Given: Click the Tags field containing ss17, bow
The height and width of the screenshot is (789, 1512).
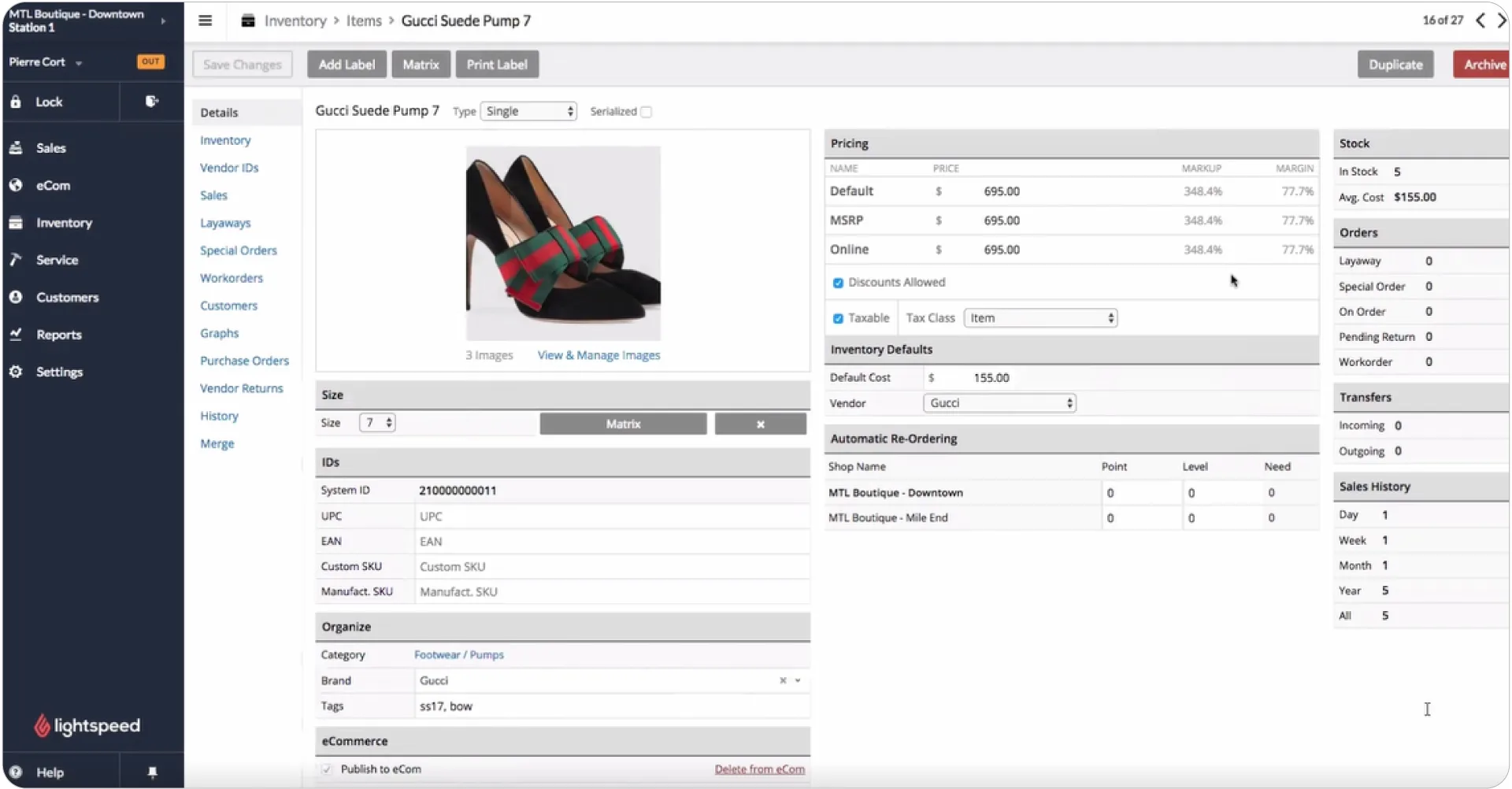Looking at the screenshot, I should (x=612, y=706).
